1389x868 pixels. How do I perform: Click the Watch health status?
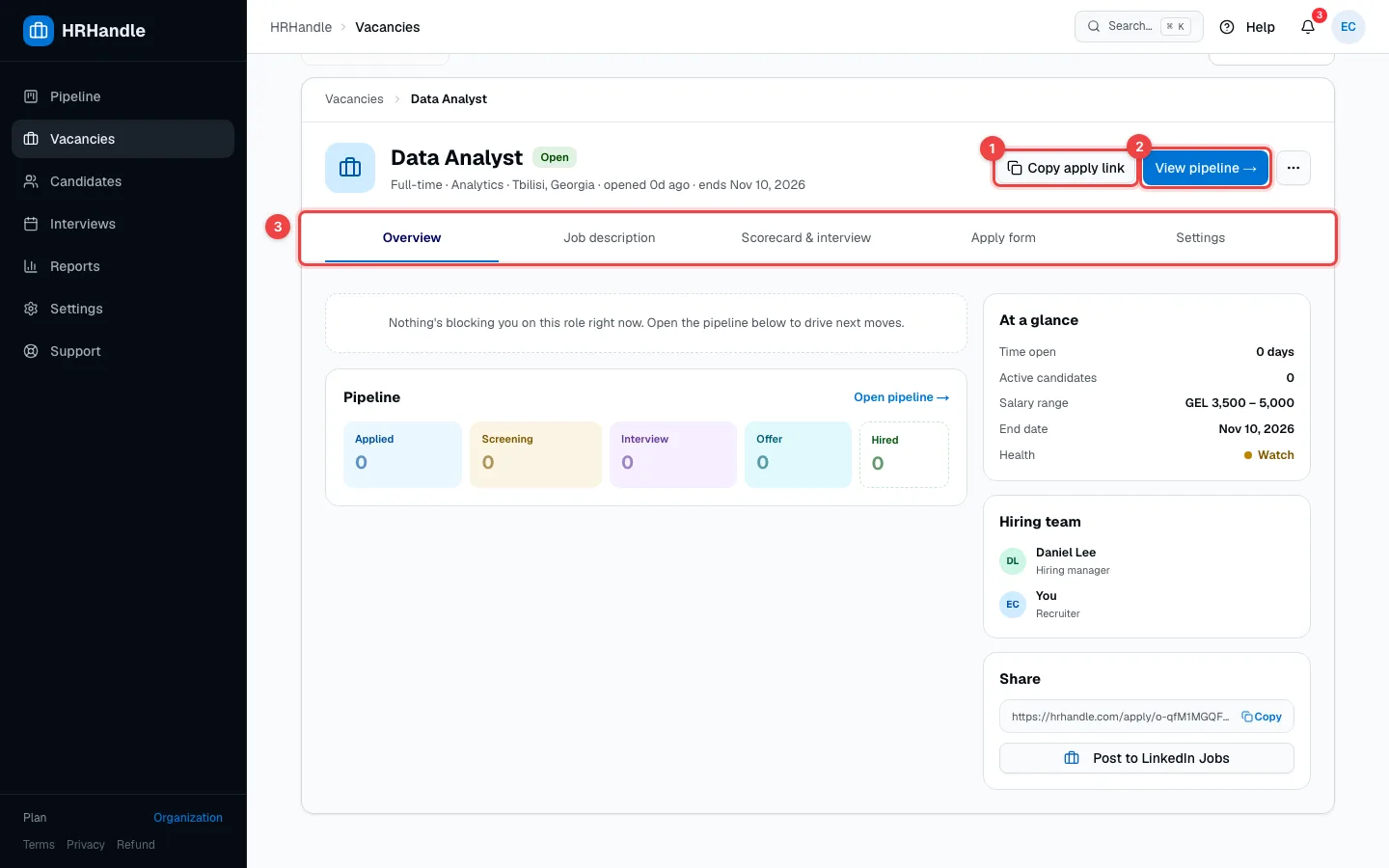[x=1269, y=455]
